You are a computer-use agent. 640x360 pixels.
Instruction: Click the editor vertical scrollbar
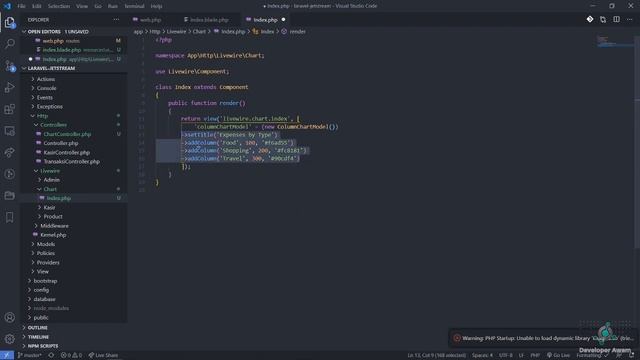click(637, 141)
